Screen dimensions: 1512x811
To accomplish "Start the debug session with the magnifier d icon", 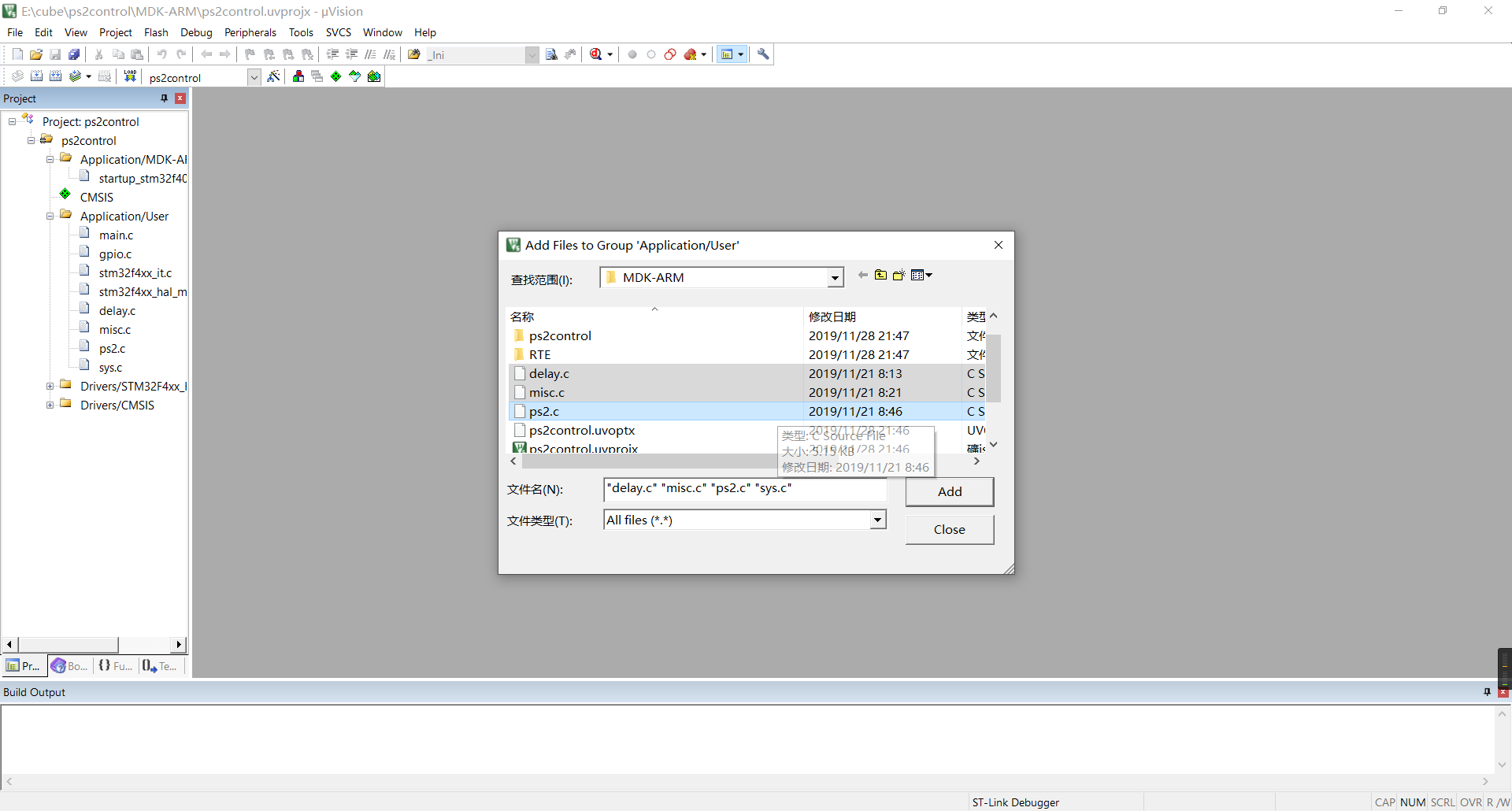I will point(596,54).
